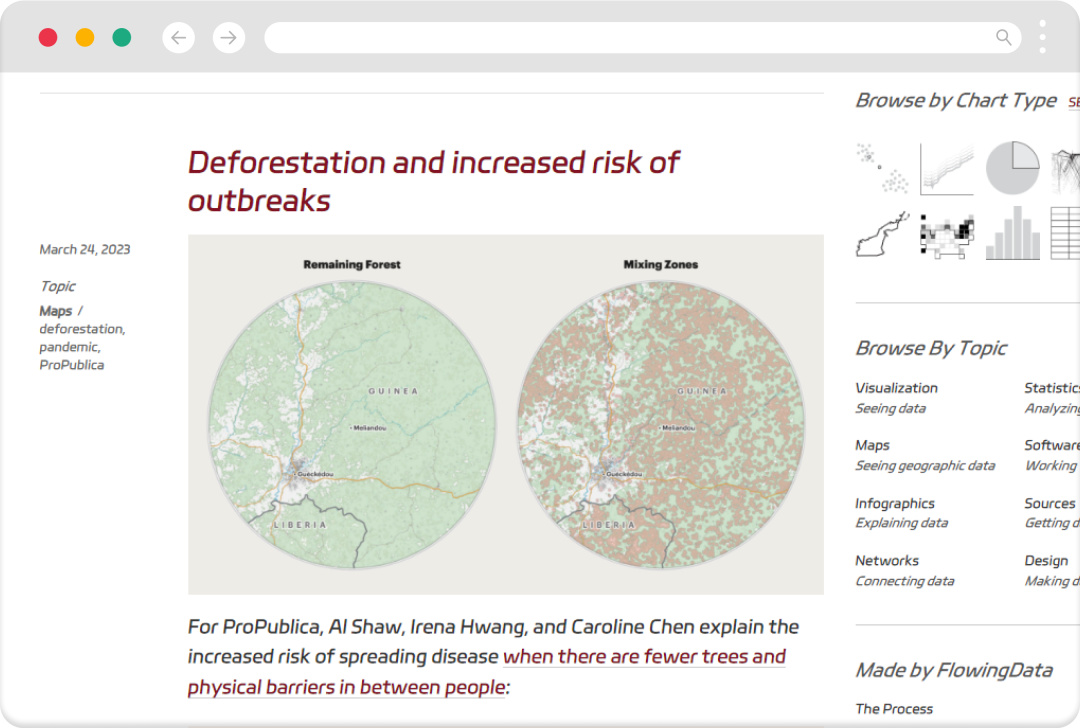This screenshot has width=1080, height=728.
Task: Open the Infographics topic
Action: coord(895,503)
